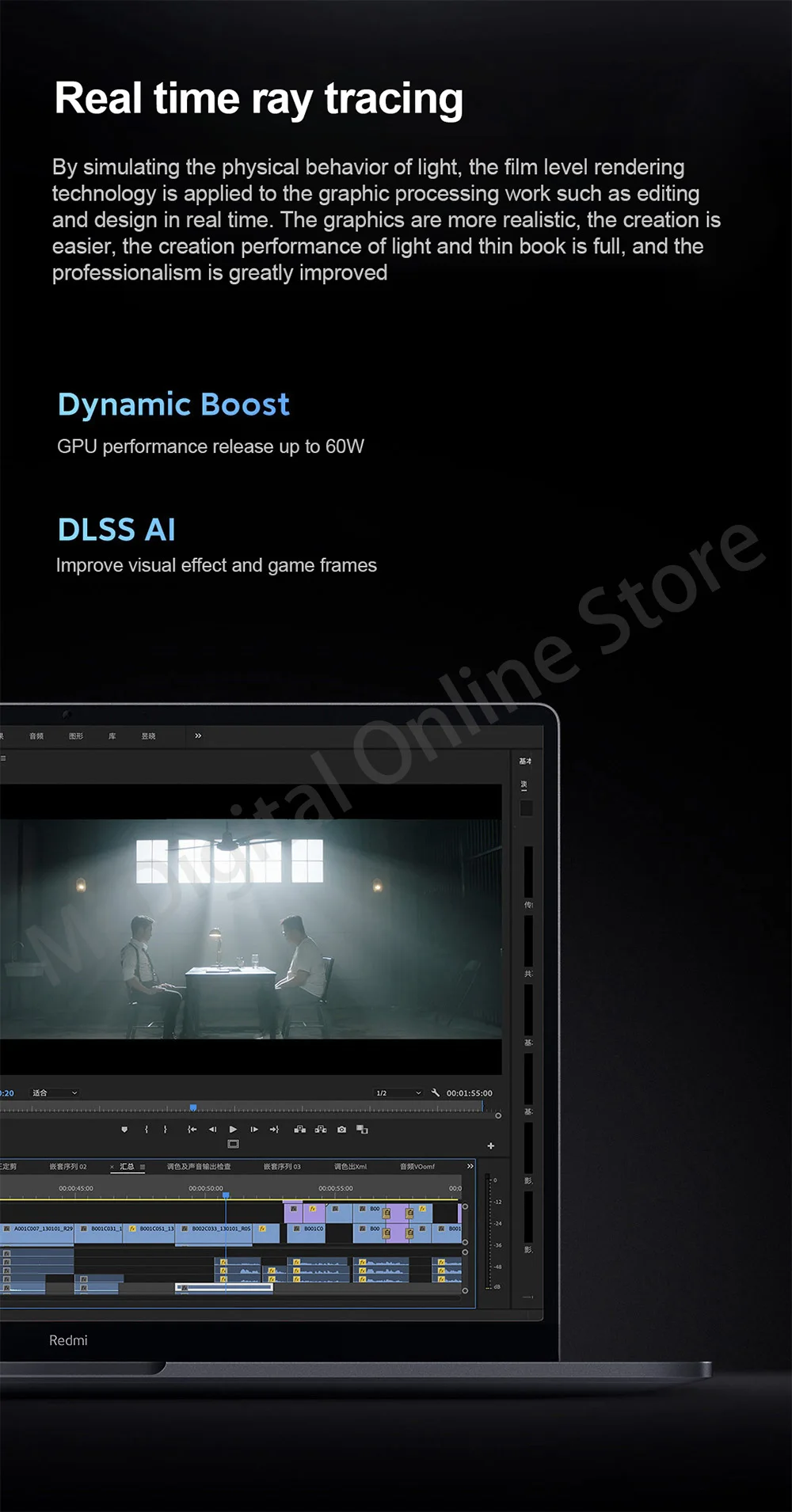This screenshot has height=1512, width=792.
Task: Open the 汇总 panel menu icon
Action: [143, 1167]
